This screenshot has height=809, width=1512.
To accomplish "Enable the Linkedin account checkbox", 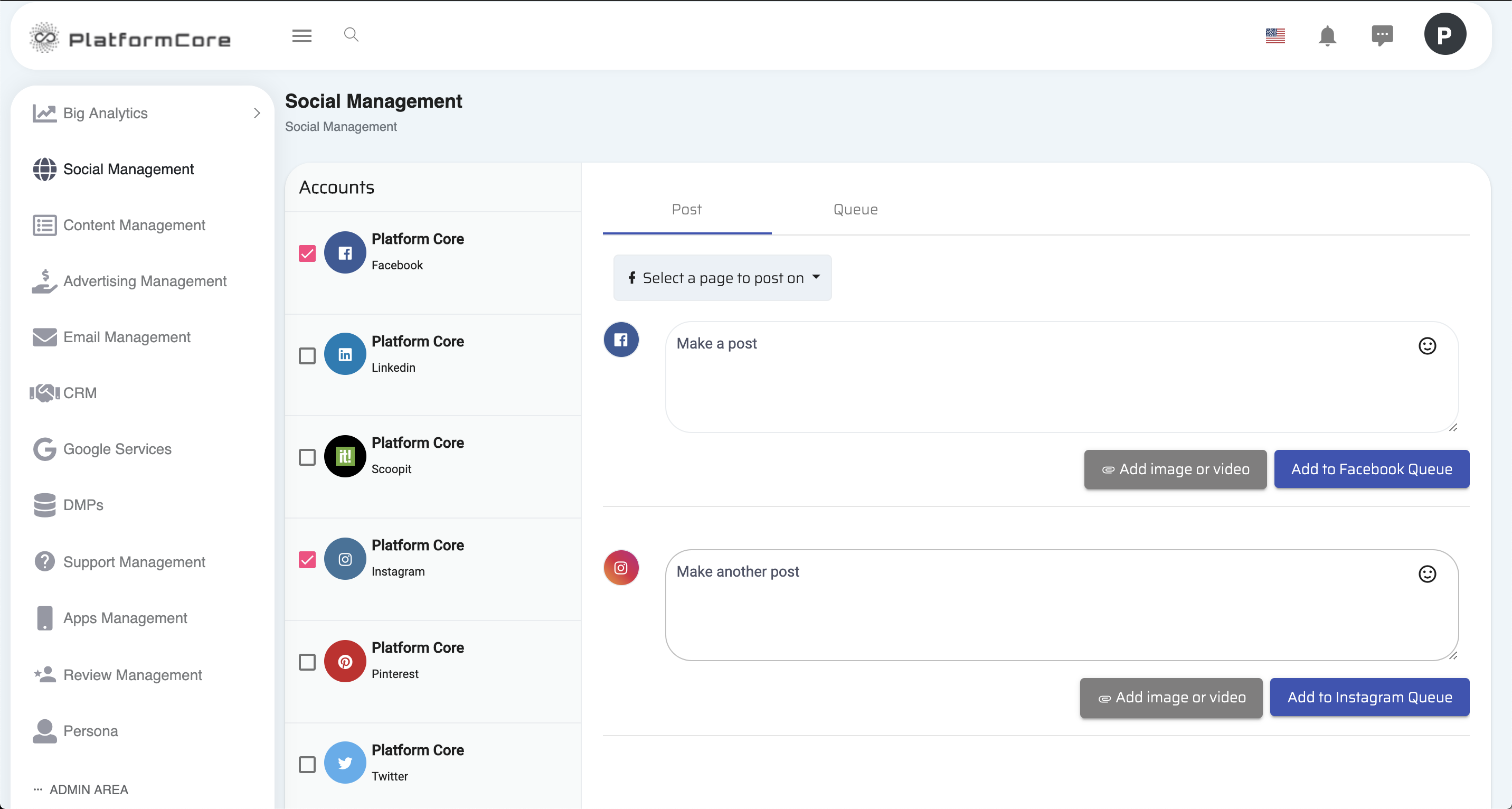I will pos(307,356).
